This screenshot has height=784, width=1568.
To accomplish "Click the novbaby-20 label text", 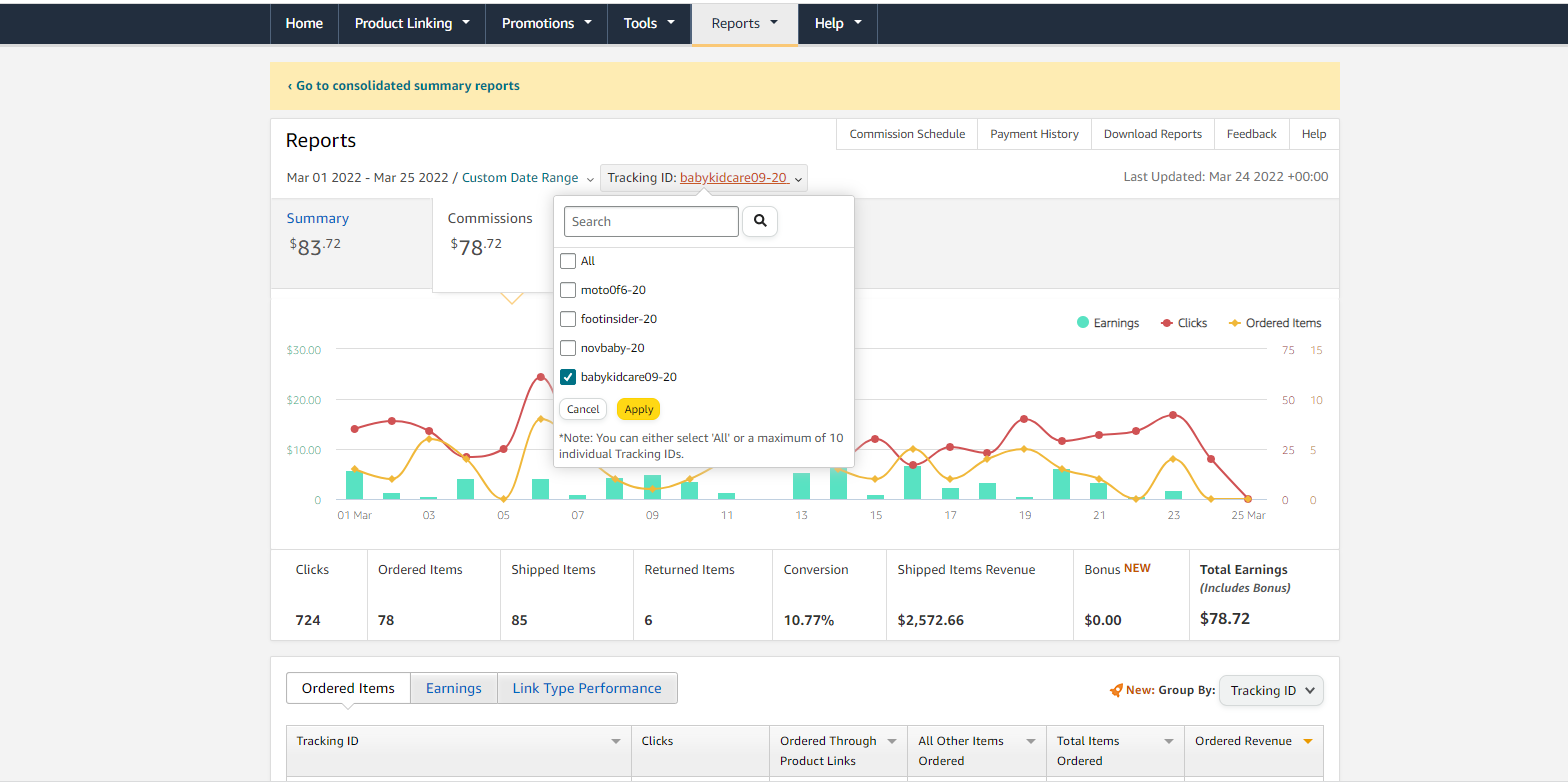I will click(x=612, y=348).
